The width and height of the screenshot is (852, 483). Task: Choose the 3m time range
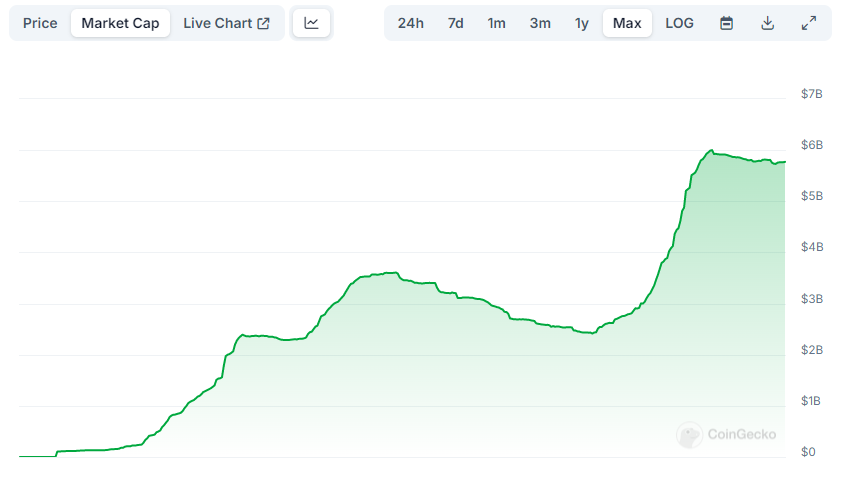540,23
